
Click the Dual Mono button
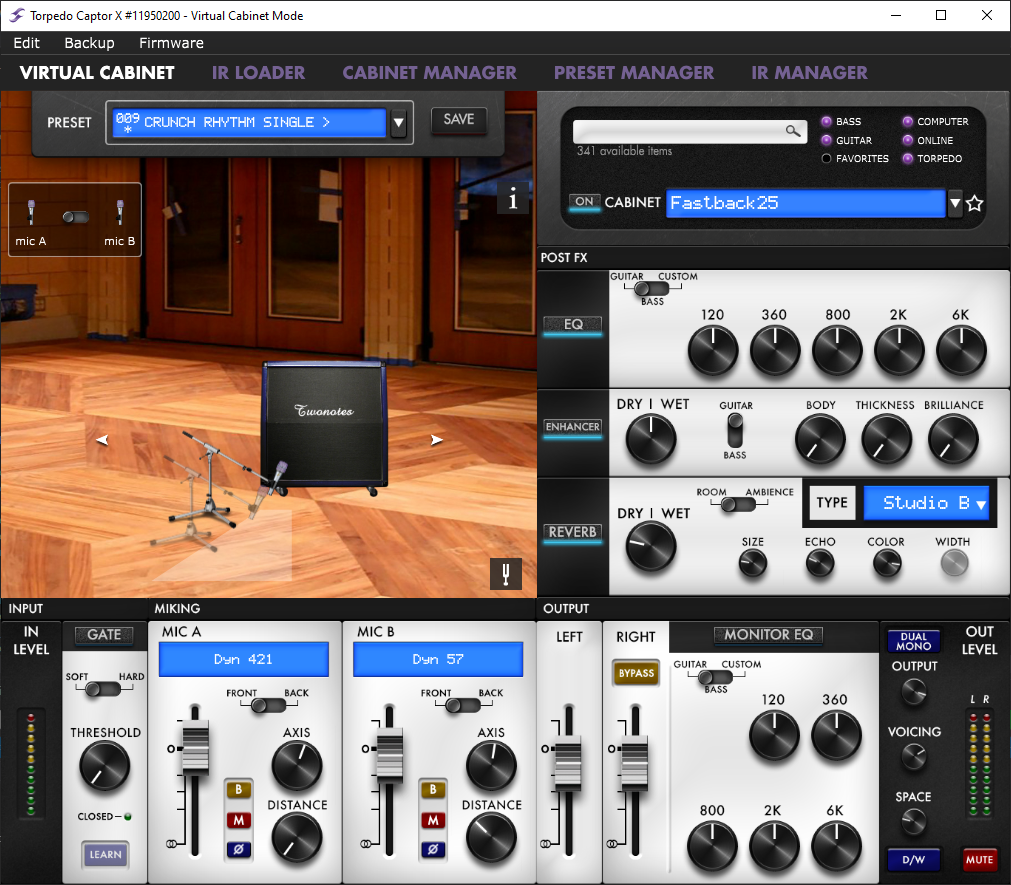coord(914,641)
